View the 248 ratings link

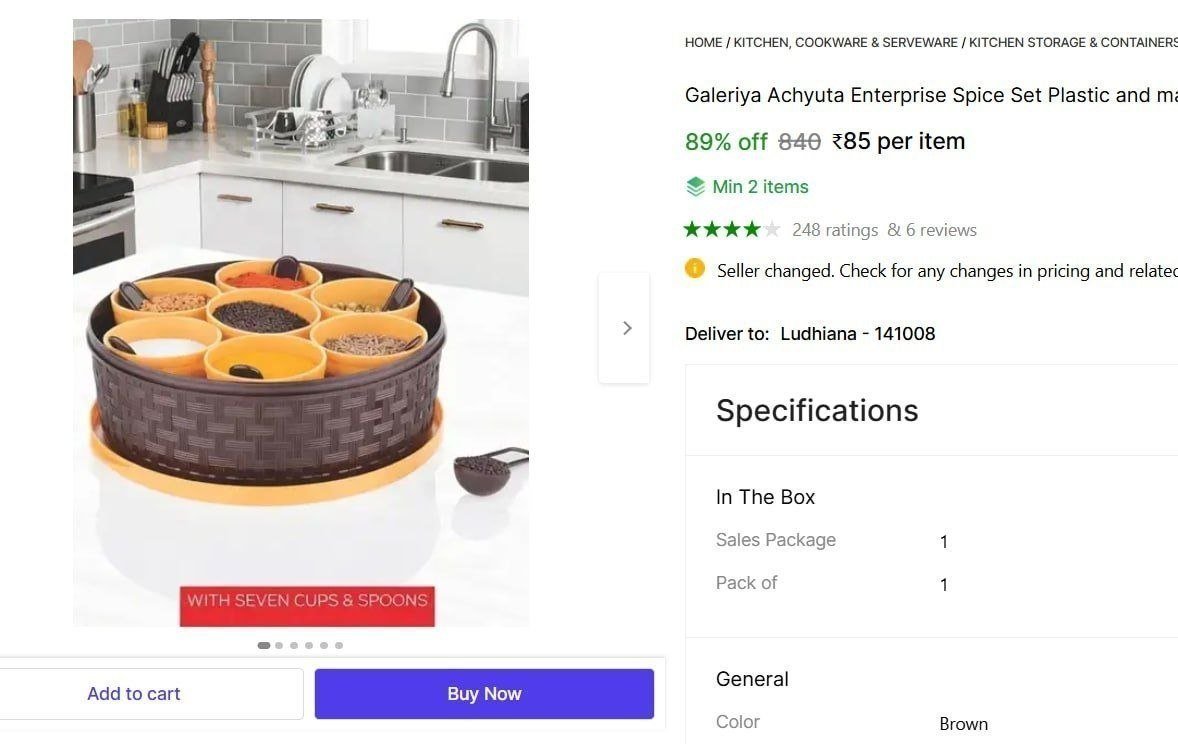(x=835, y=230)
